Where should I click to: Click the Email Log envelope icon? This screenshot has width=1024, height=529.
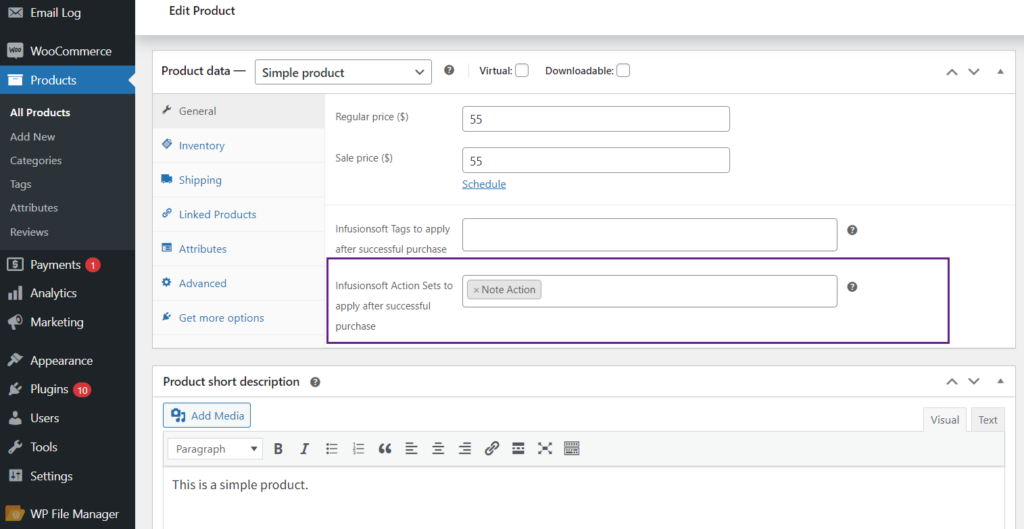click(x=15, y=12)
